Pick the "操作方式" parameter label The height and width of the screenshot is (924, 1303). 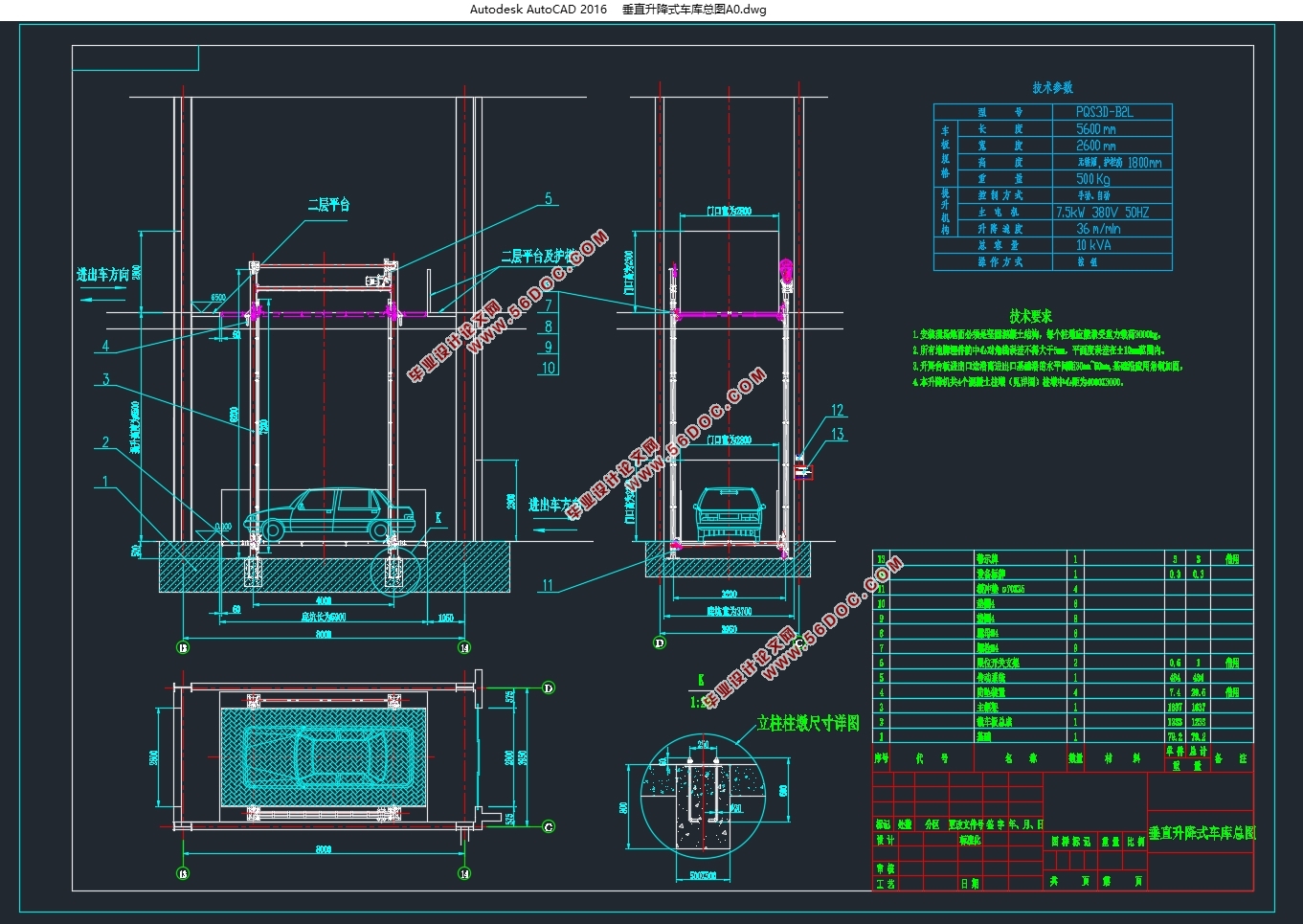coord(1000,261)
